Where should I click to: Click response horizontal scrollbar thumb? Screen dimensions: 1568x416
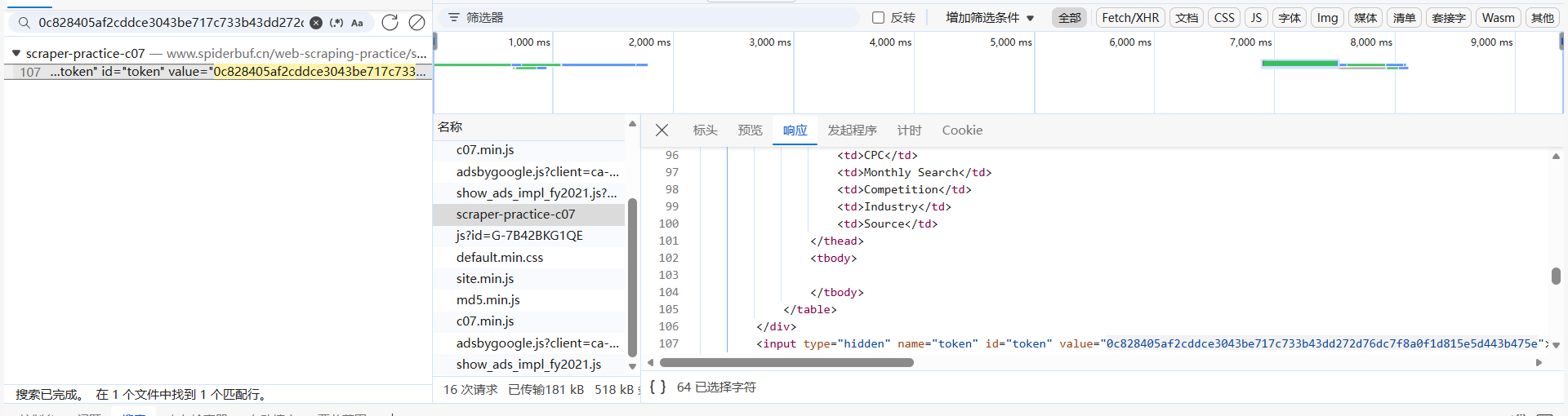[786, 363]
